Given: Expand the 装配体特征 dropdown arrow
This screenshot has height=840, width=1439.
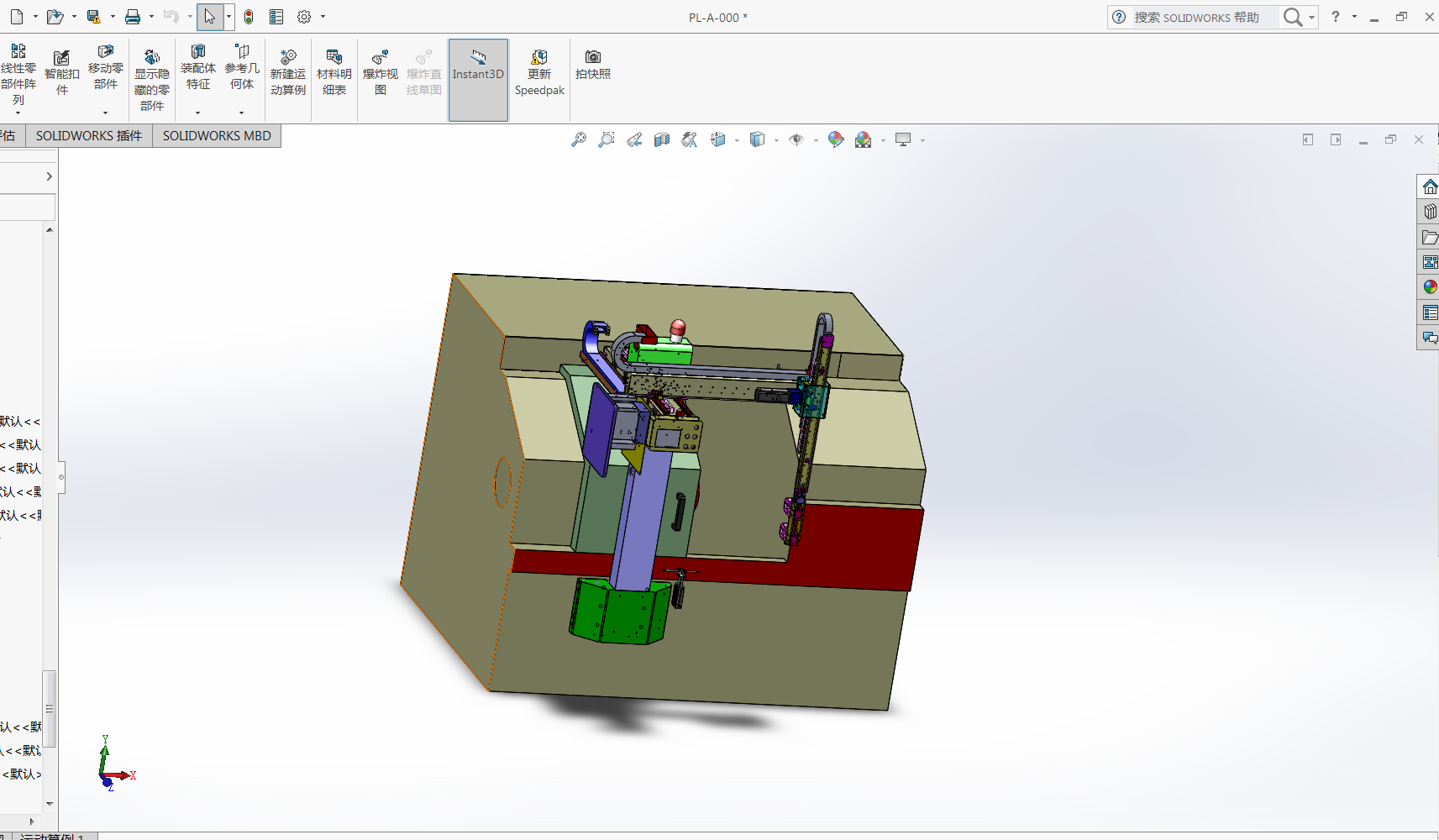Looking at the screenshot, I should point(198,113).
